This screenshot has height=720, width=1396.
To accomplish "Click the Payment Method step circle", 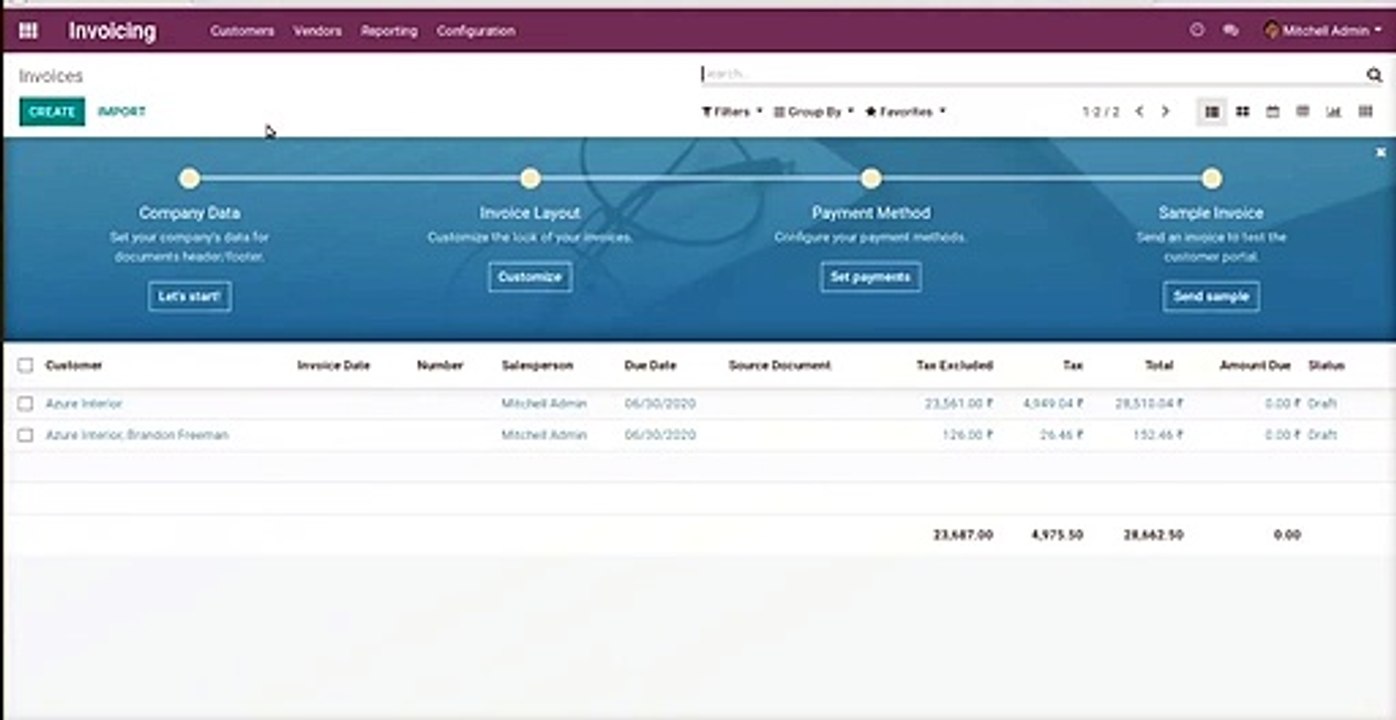I will point(871,179).
